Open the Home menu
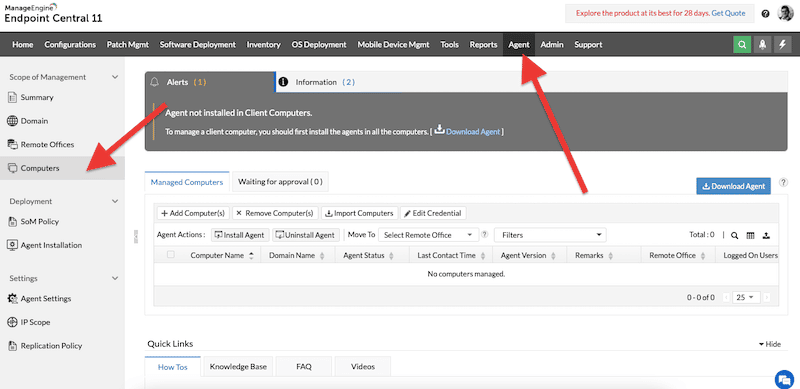The height and width of the screenshot is (389, 800). click(22, 44)
